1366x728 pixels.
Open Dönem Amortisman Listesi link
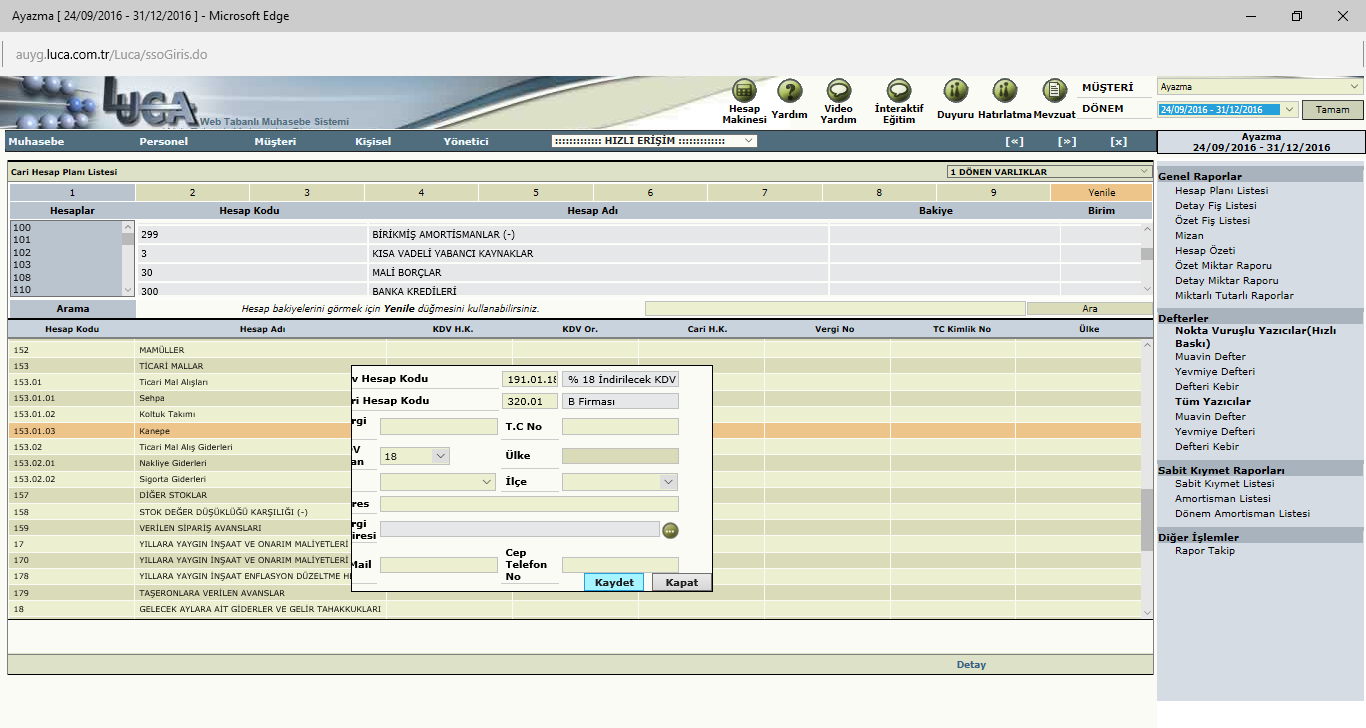coord(1242,513)
